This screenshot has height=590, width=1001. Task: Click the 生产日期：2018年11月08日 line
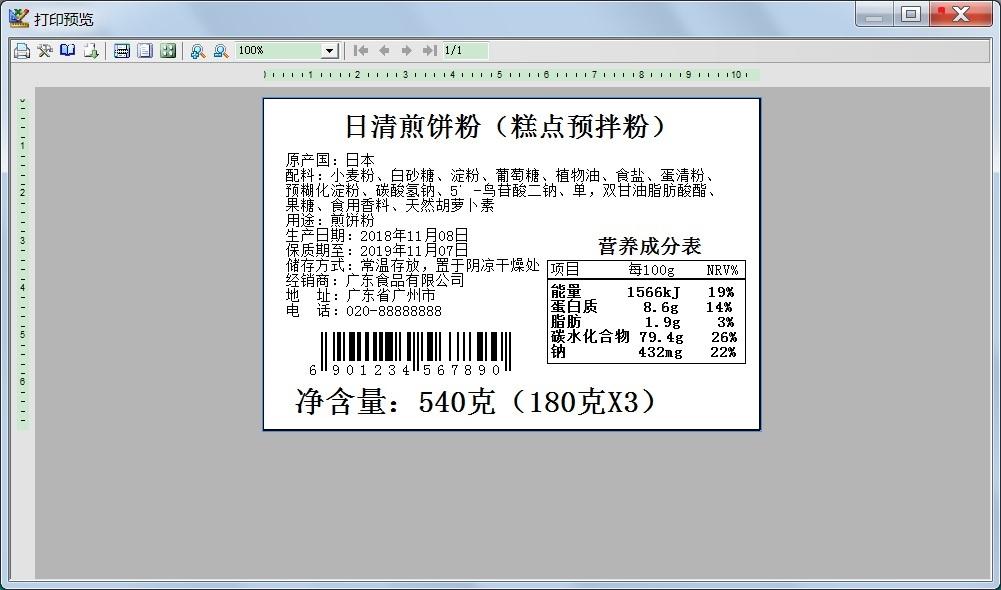coord(377,236)
